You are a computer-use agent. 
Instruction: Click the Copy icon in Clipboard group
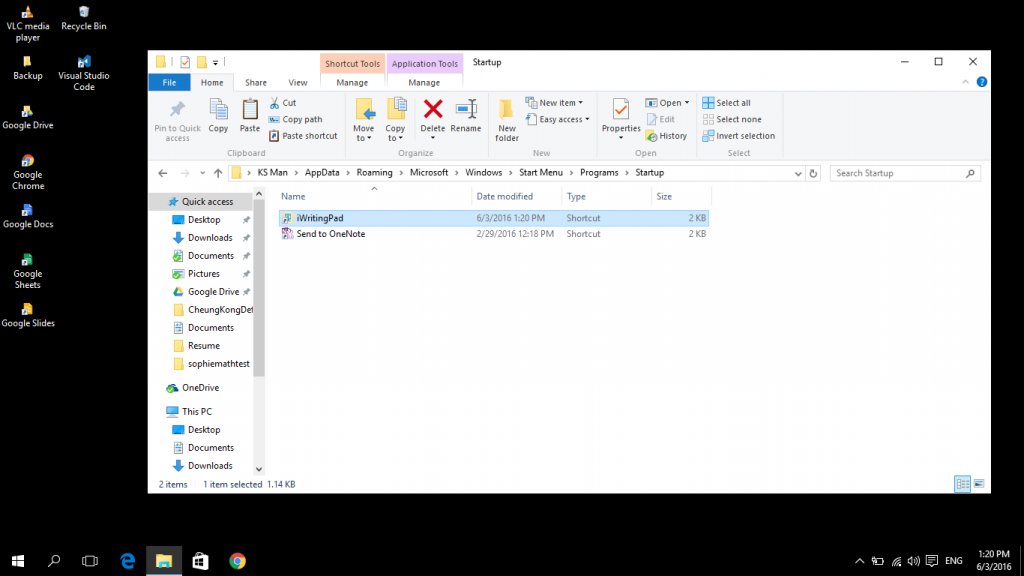point(218,110)
